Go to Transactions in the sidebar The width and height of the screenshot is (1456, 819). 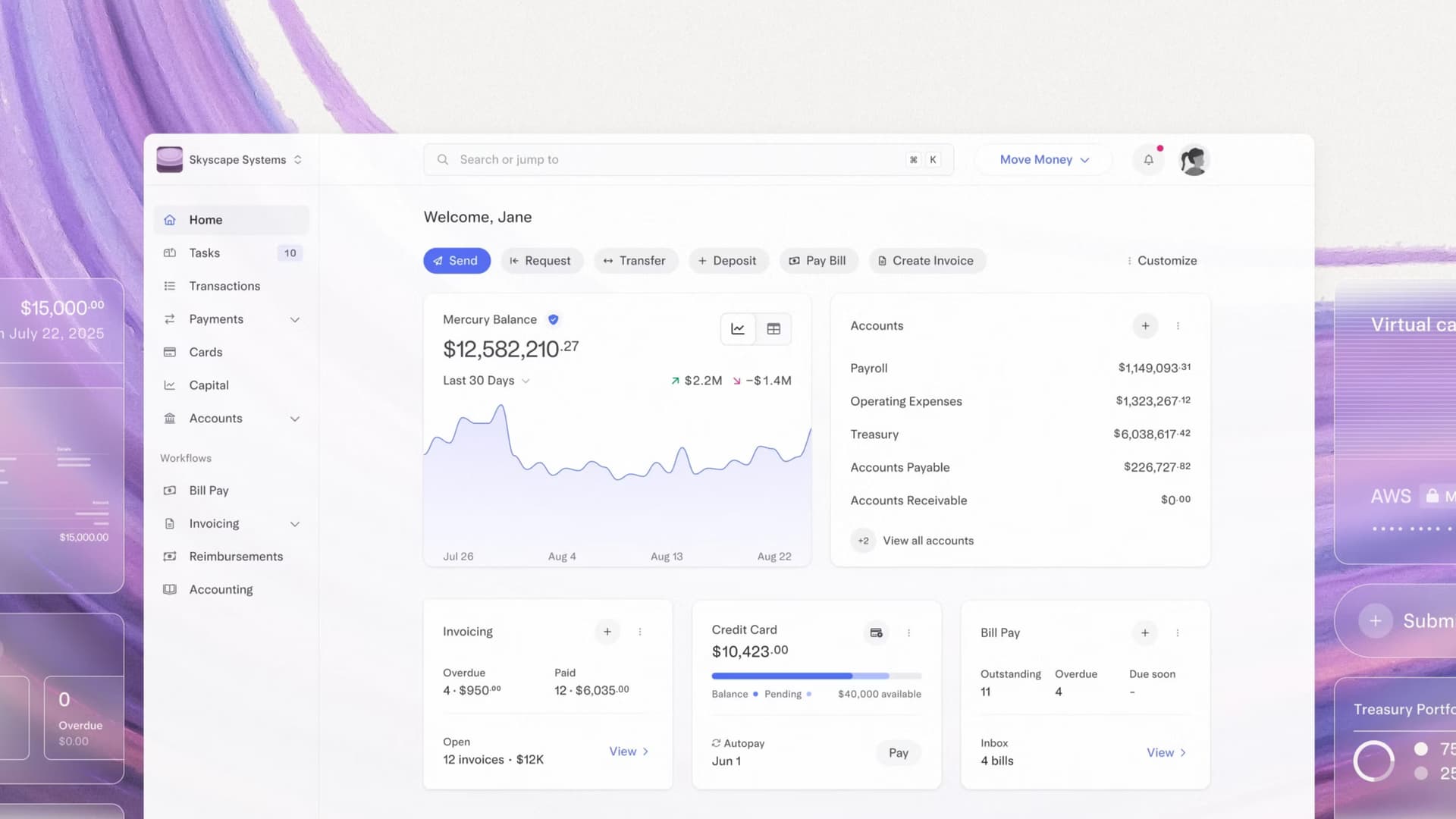click(224, 286)
